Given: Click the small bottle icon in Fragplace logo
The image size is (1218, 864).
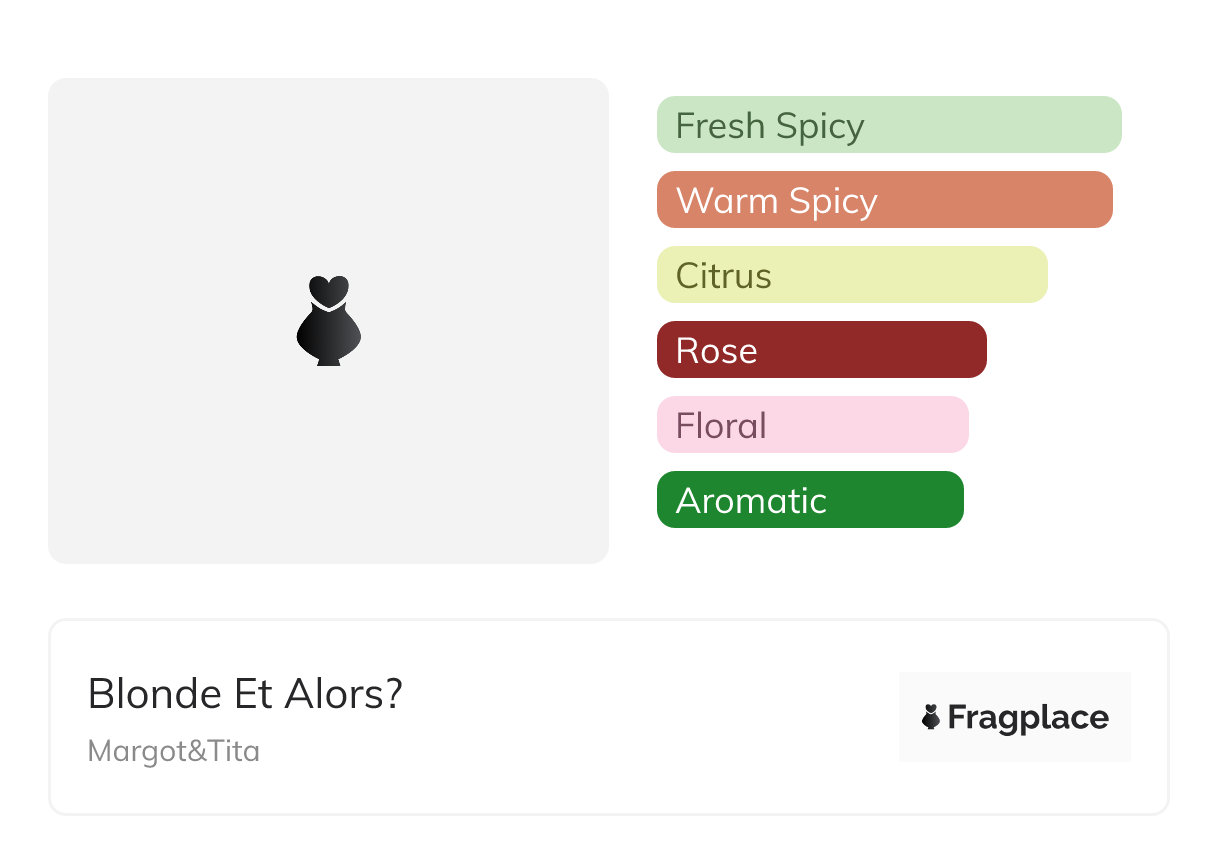Looking at the screenshot, I should [931, 717].
